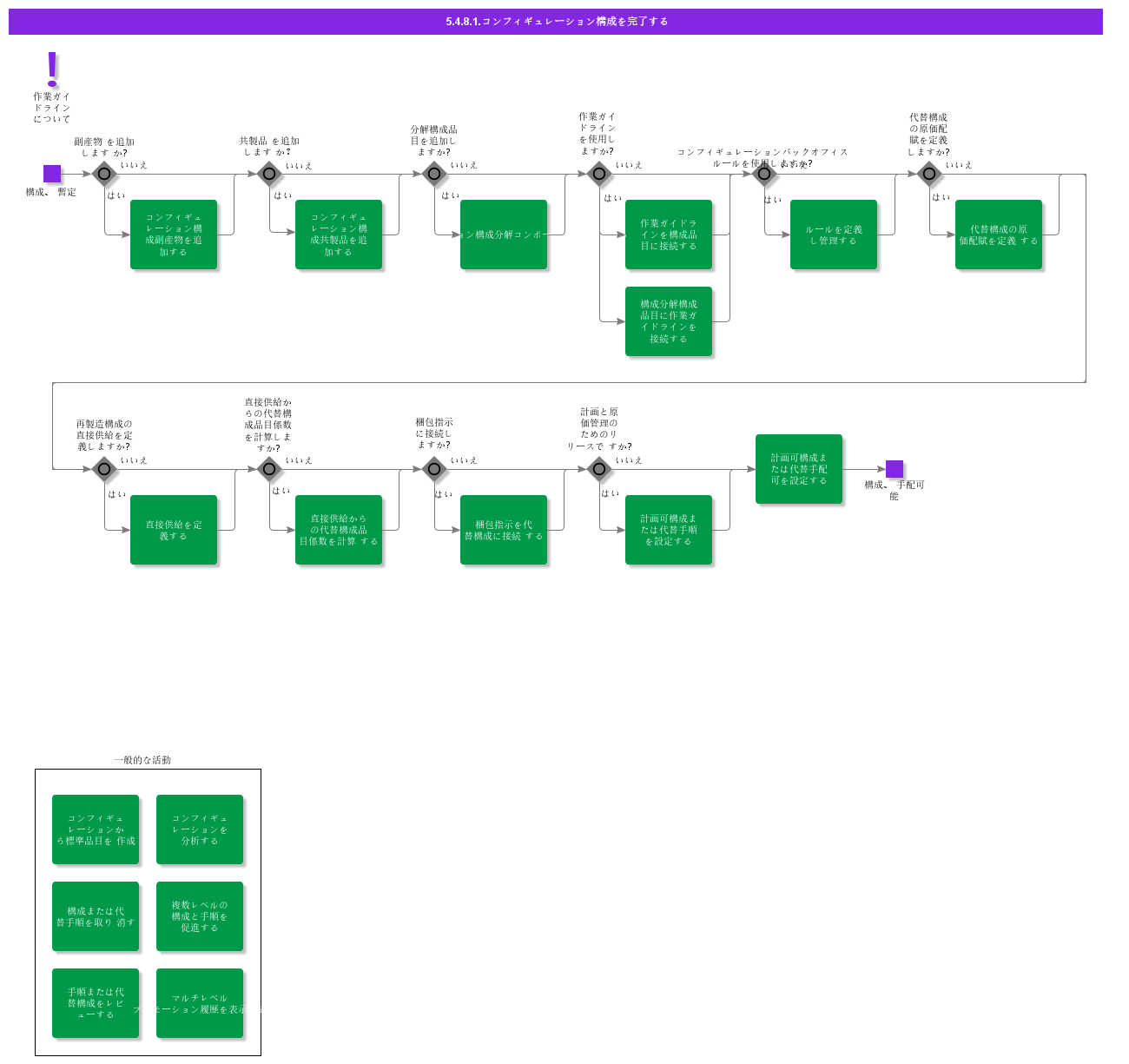Select the gateway 共製品を追加しますか?

(x=269, y=174)
